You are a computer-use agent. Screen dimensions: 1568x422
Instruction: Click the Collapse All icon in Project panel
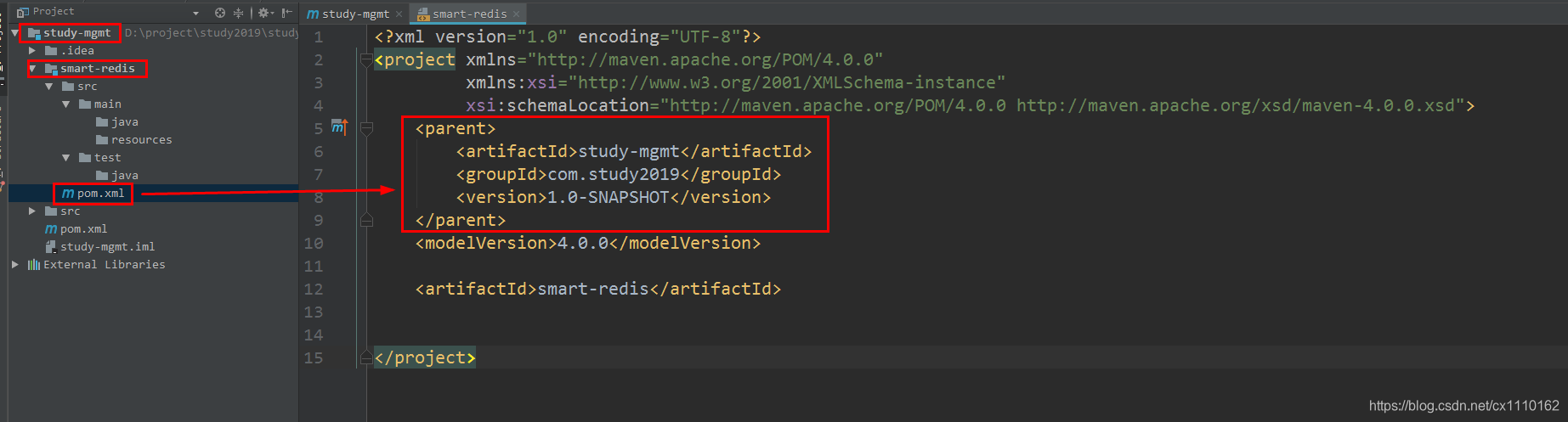[x=239, y=13]
